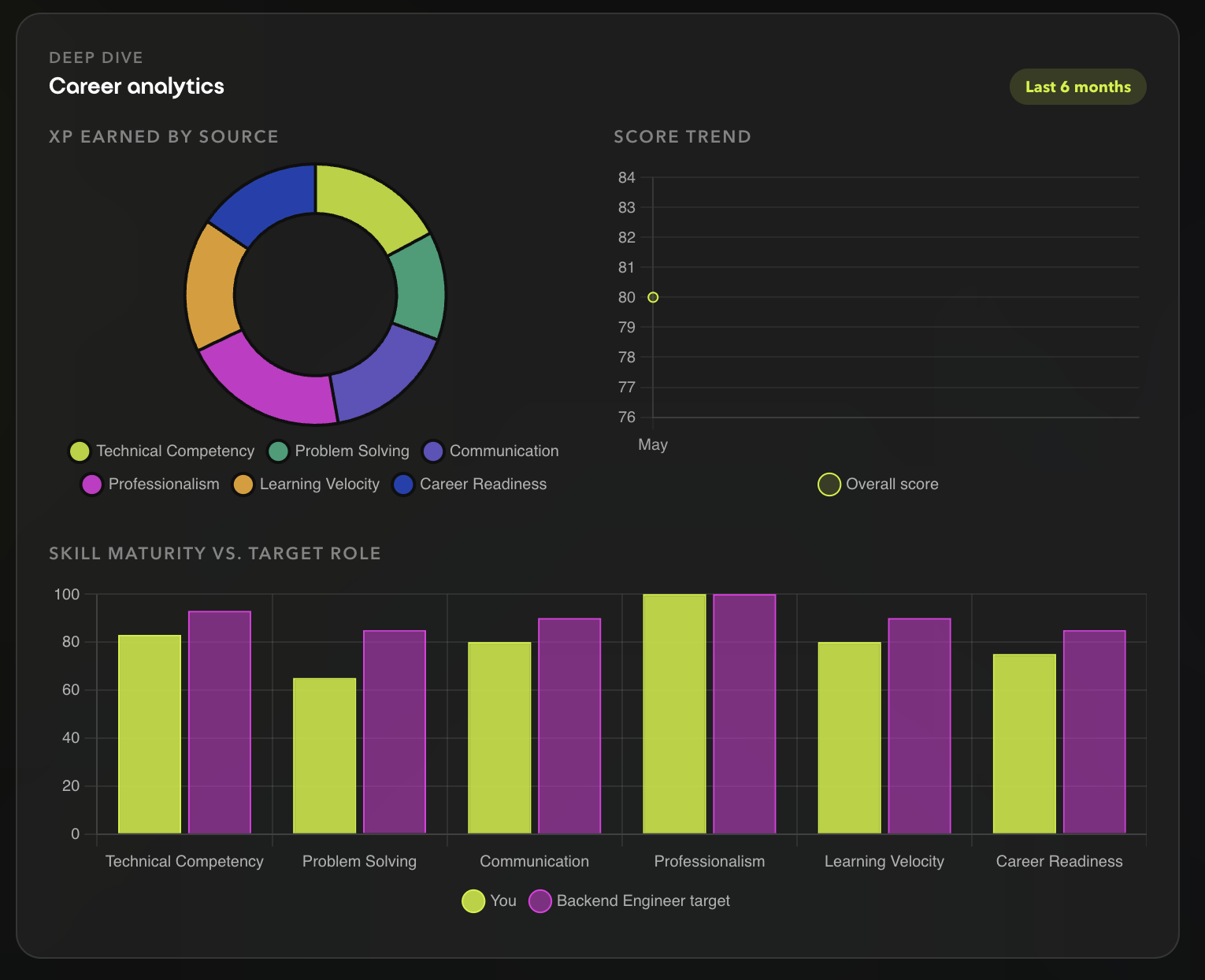Toggle the Career Readiness swatch in the donut legend
This screenshot has height=980, width=1205.
tap(403, 484)
